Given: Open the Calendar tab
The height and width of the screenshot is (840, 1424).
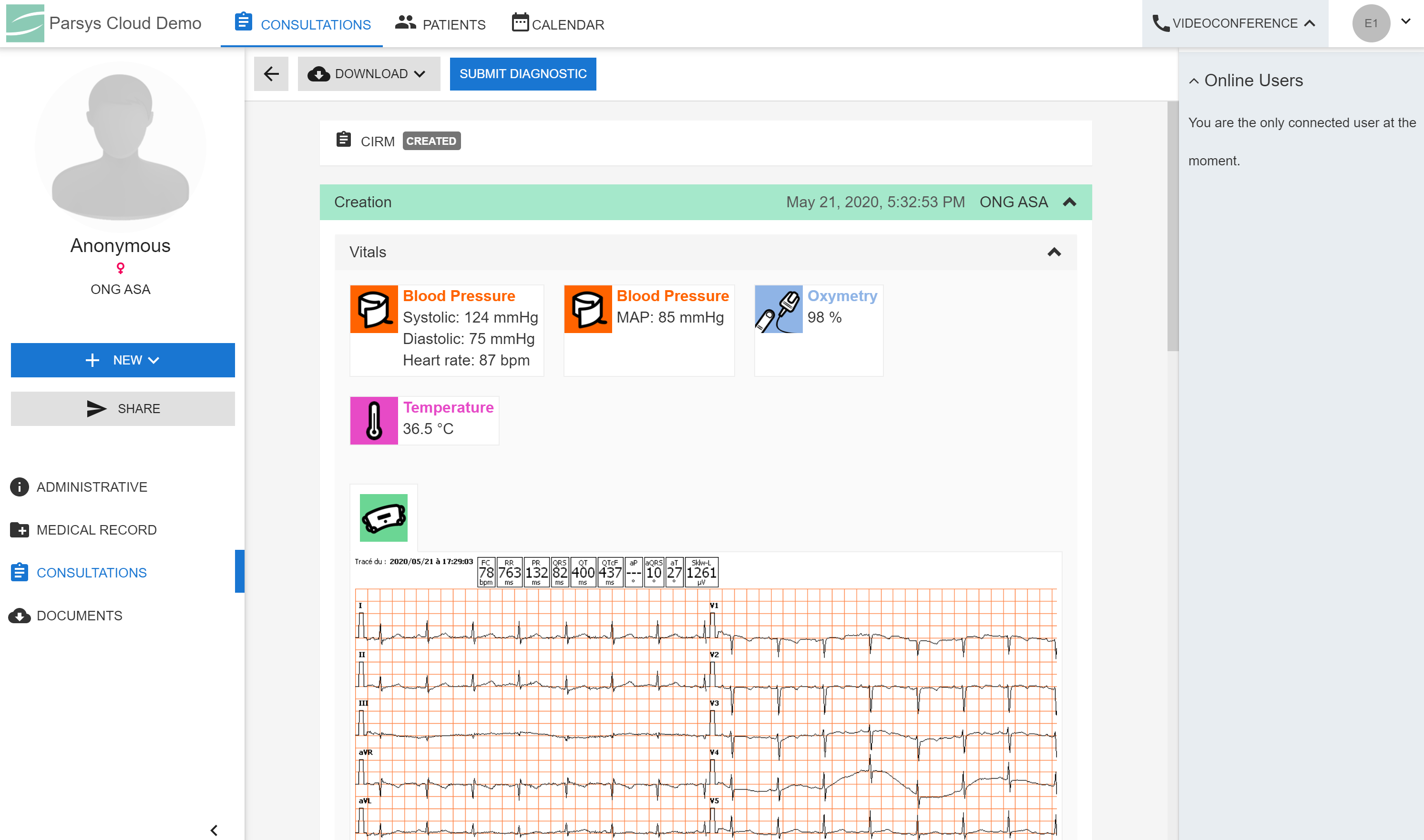Looking at the screenshot, I should point(558,24).
